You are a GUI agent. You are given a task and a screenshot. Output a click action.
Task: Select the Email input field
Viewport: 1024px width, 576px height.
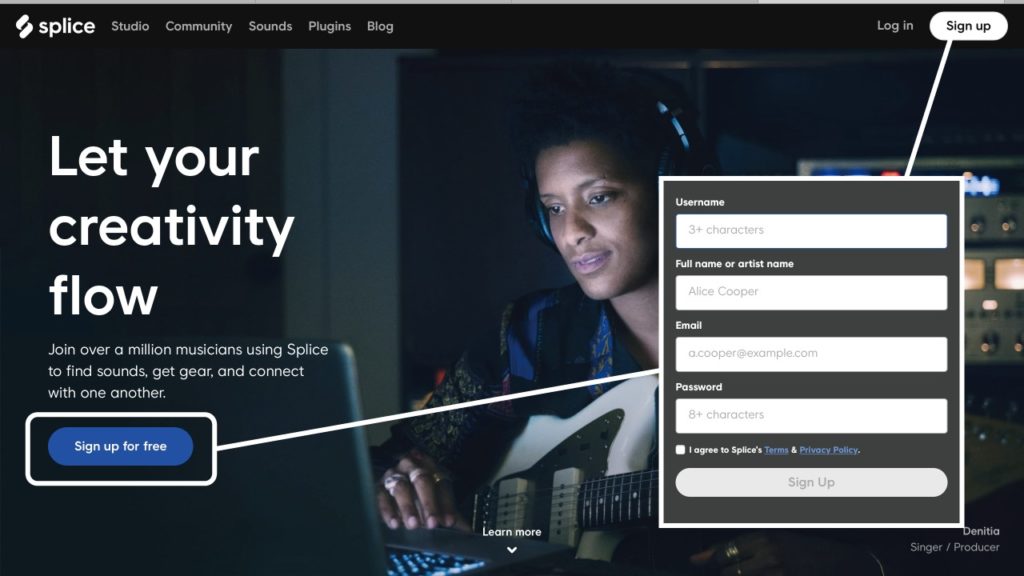point(811,354)
